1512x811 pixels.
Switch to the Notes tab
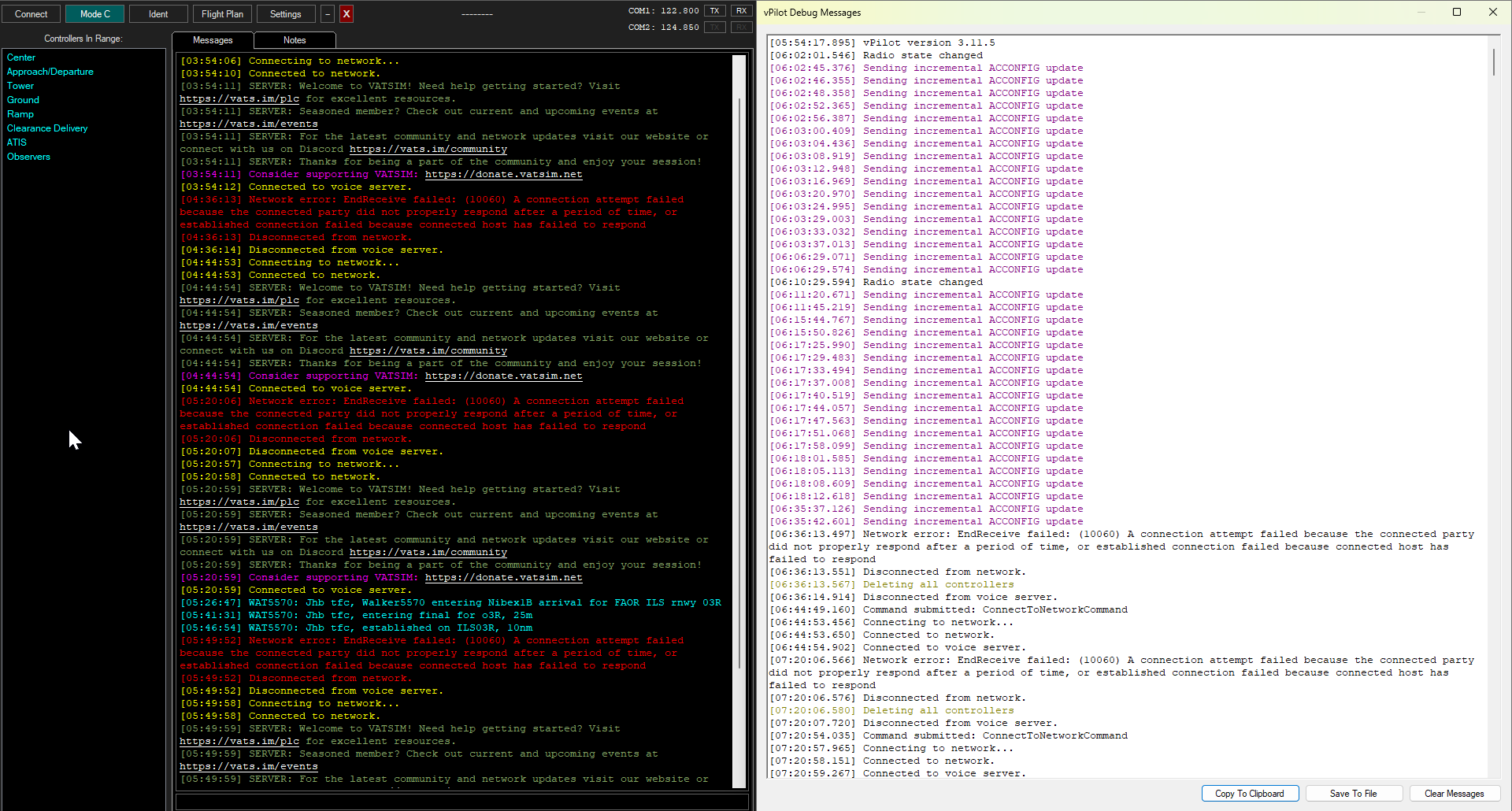295,40
